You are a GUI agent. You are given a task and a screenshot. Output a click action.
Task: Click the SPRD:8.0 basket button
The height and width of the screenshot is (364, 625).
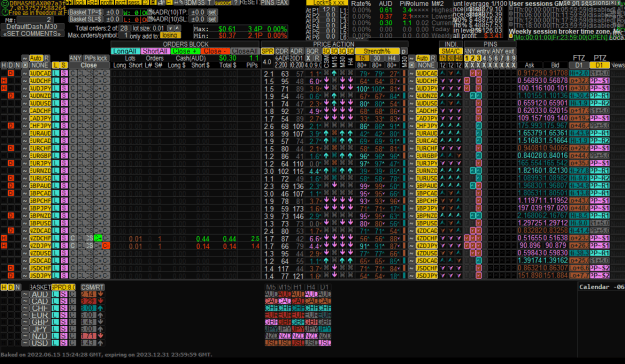(x=63, y=287)
